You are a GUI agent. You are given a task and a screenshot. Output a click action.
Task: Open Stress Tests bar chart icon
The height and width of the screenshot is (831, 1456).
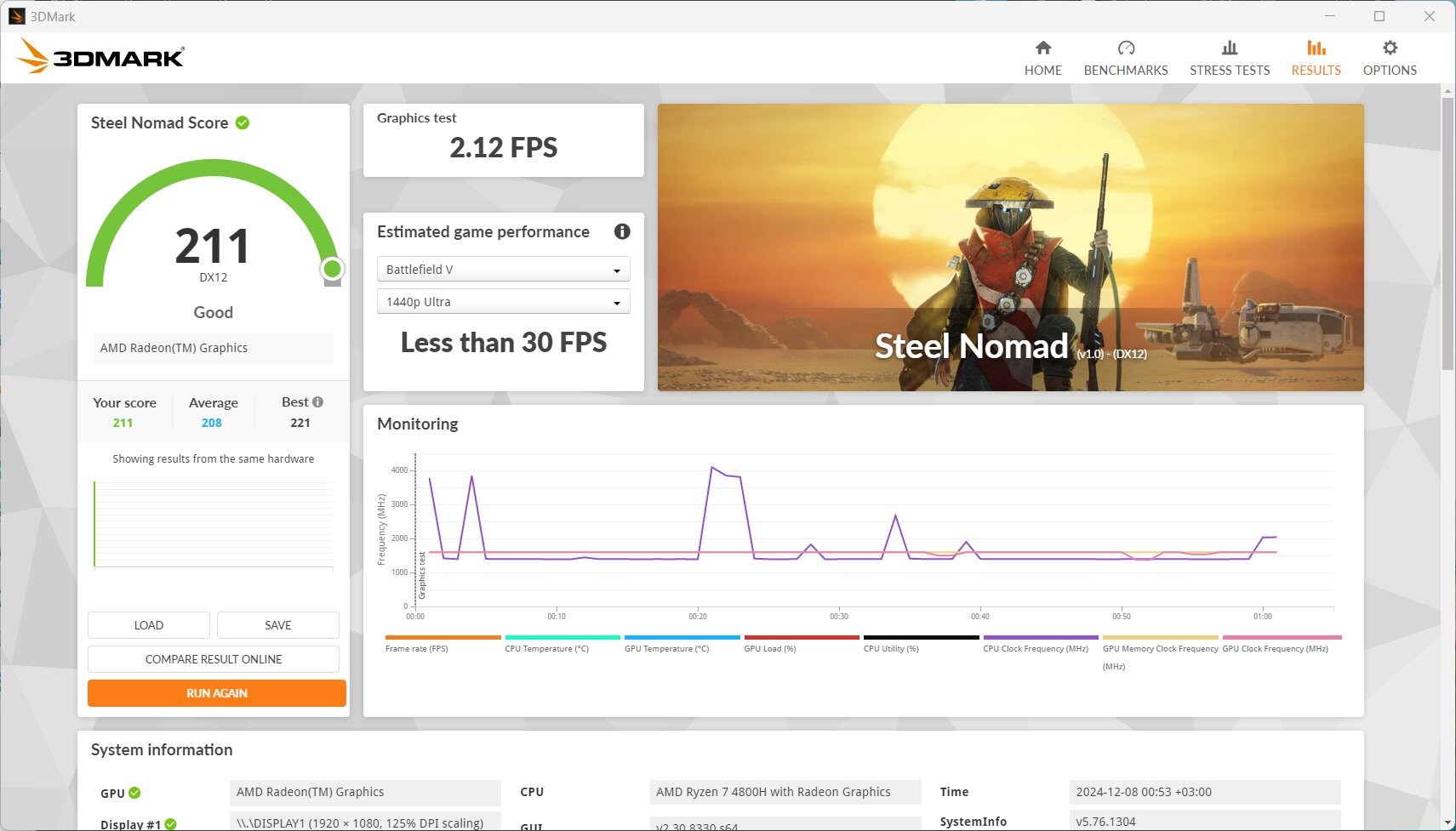(1230, 48)
